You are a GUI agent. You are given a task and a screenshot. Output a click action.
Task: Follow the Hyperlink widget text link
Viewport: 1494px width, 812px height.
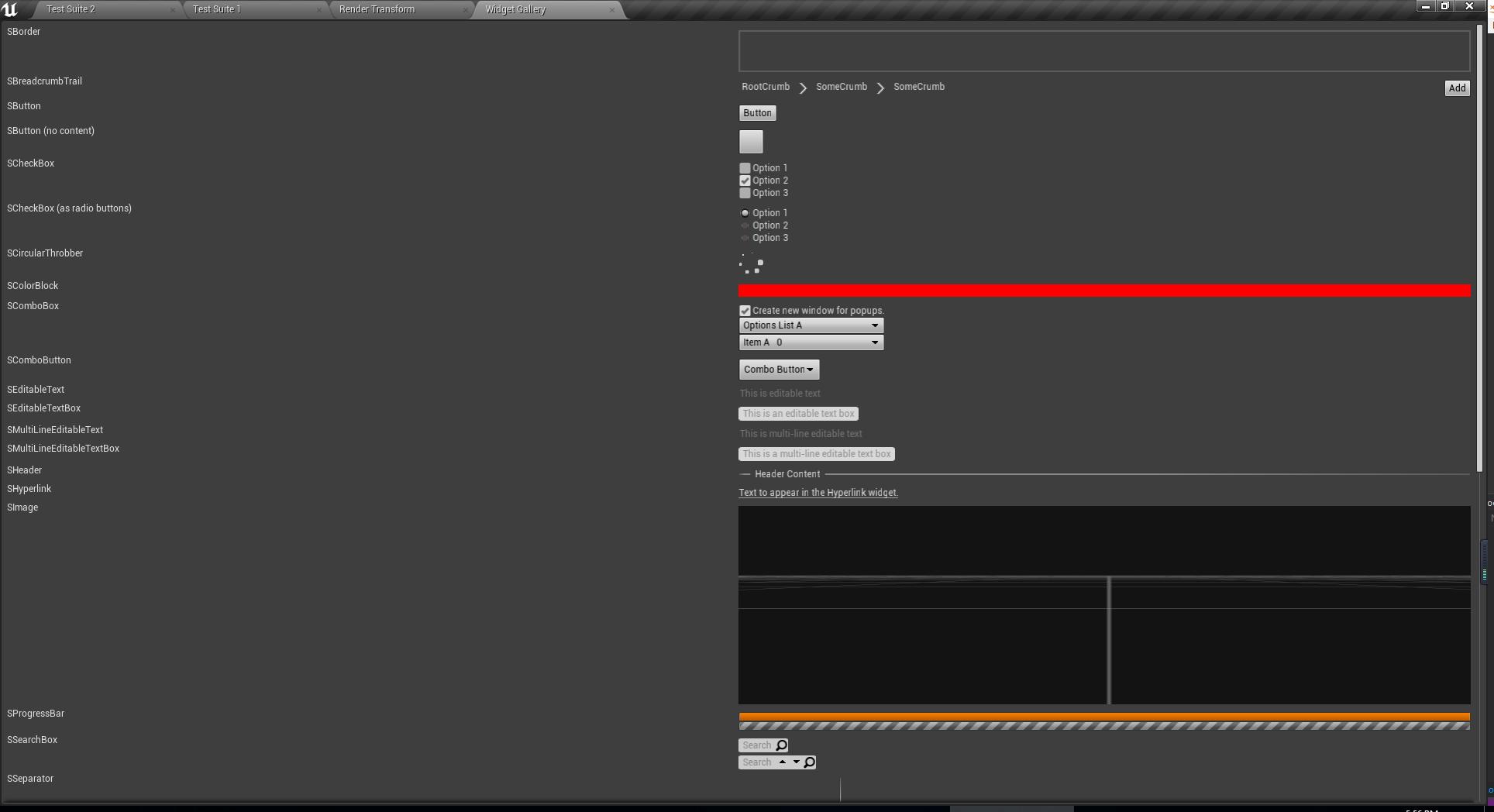pos(818,493)
